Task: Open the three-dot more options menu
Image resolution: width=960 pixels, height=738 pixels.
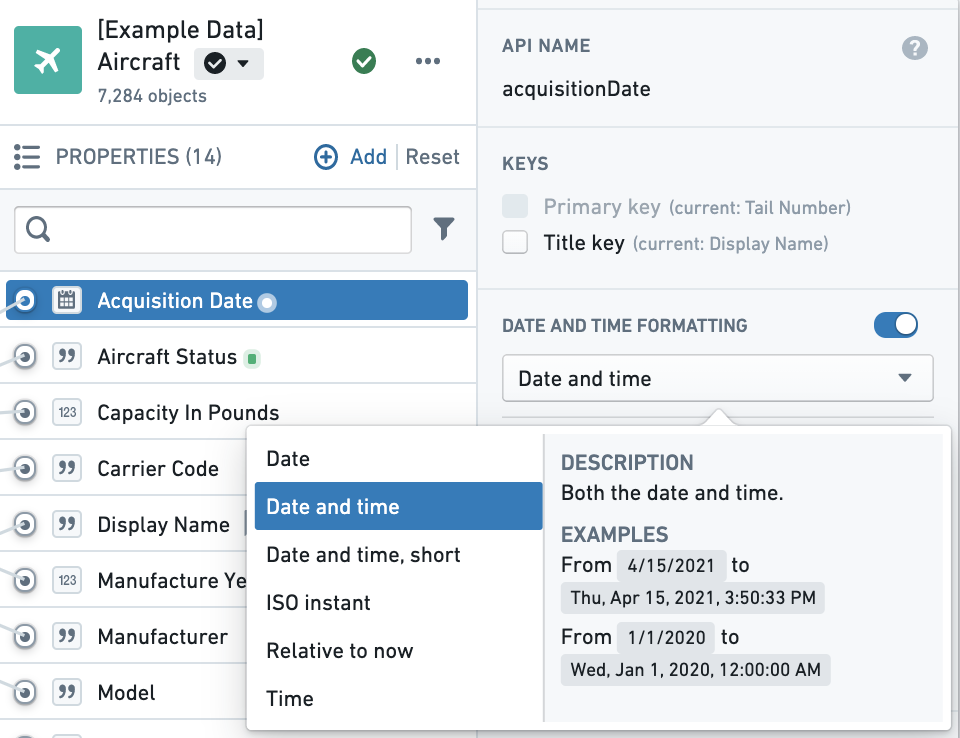Action: coord(427,61)
